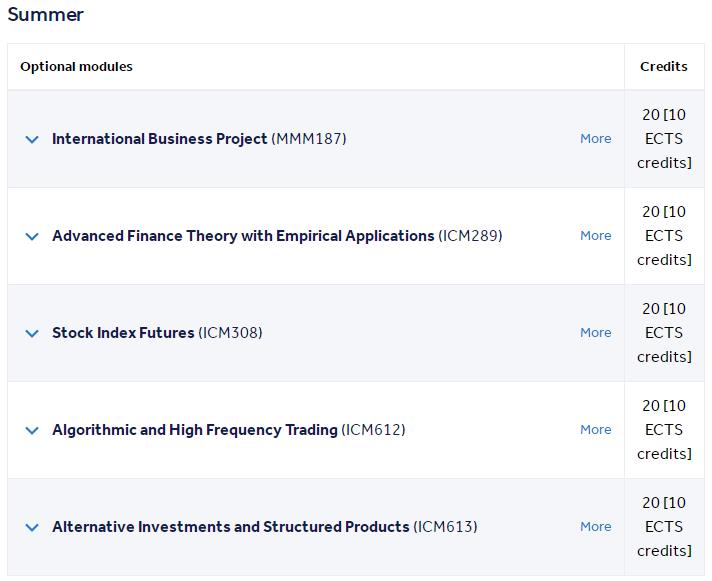
Task: Select the Stock Index Futures module title
Action: pyautogui.click(x=123, y=333)
